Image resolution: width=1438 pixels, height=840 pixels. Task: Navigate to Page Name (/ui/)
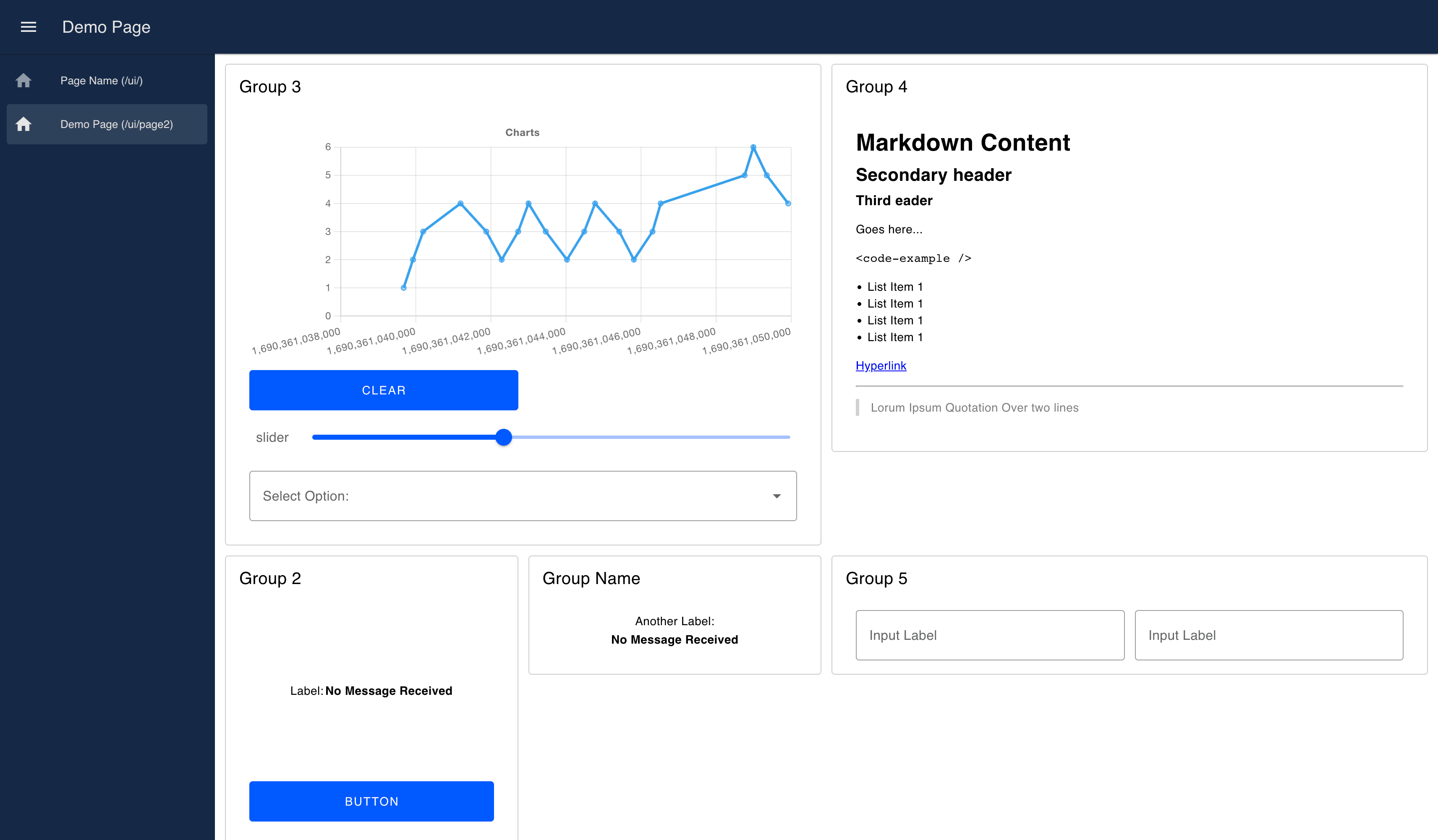click(102, 81)
